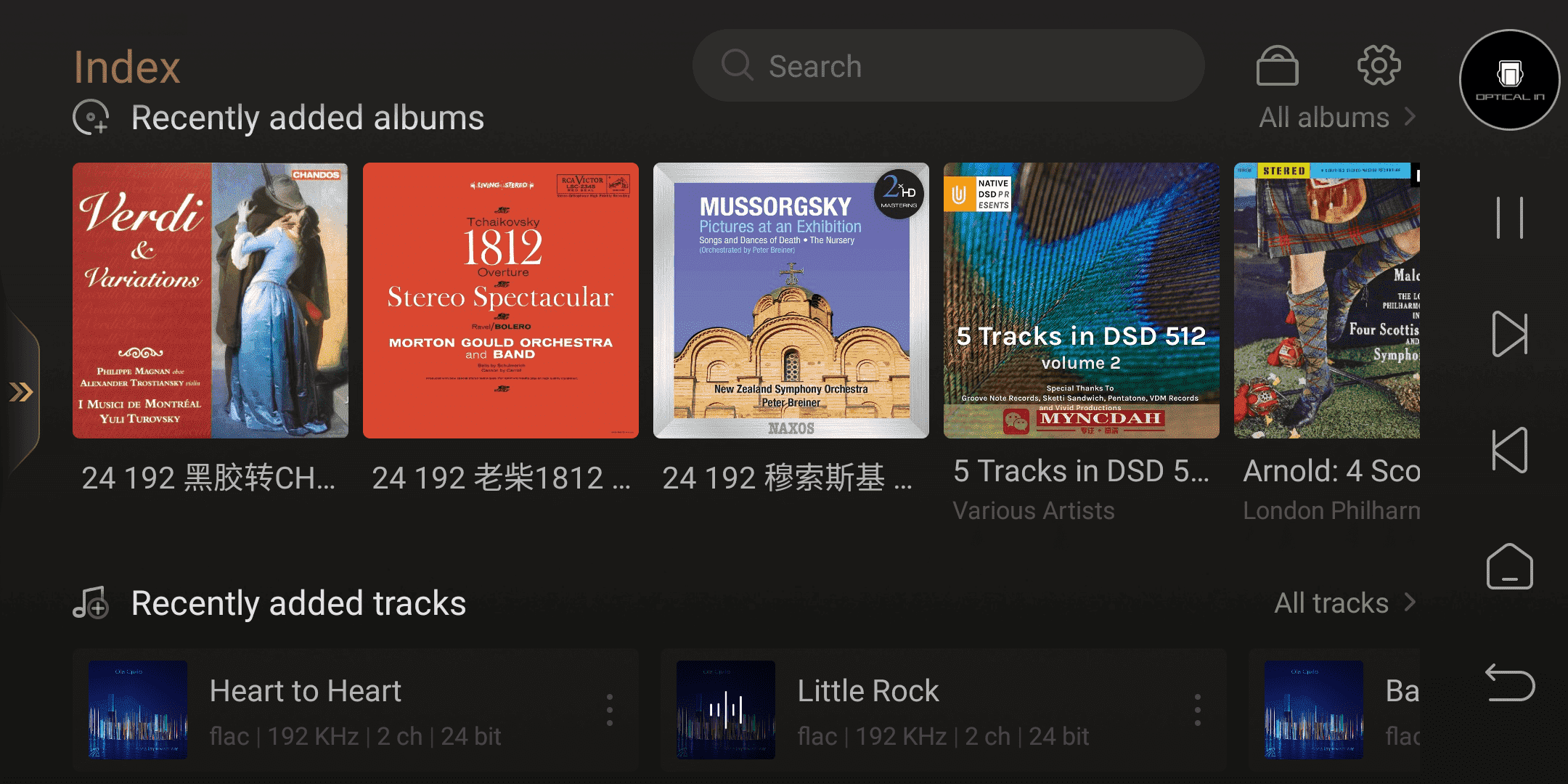Go to the home screen icon
This screenshot has height=784, width=1568.
[x=1510, y=566]
